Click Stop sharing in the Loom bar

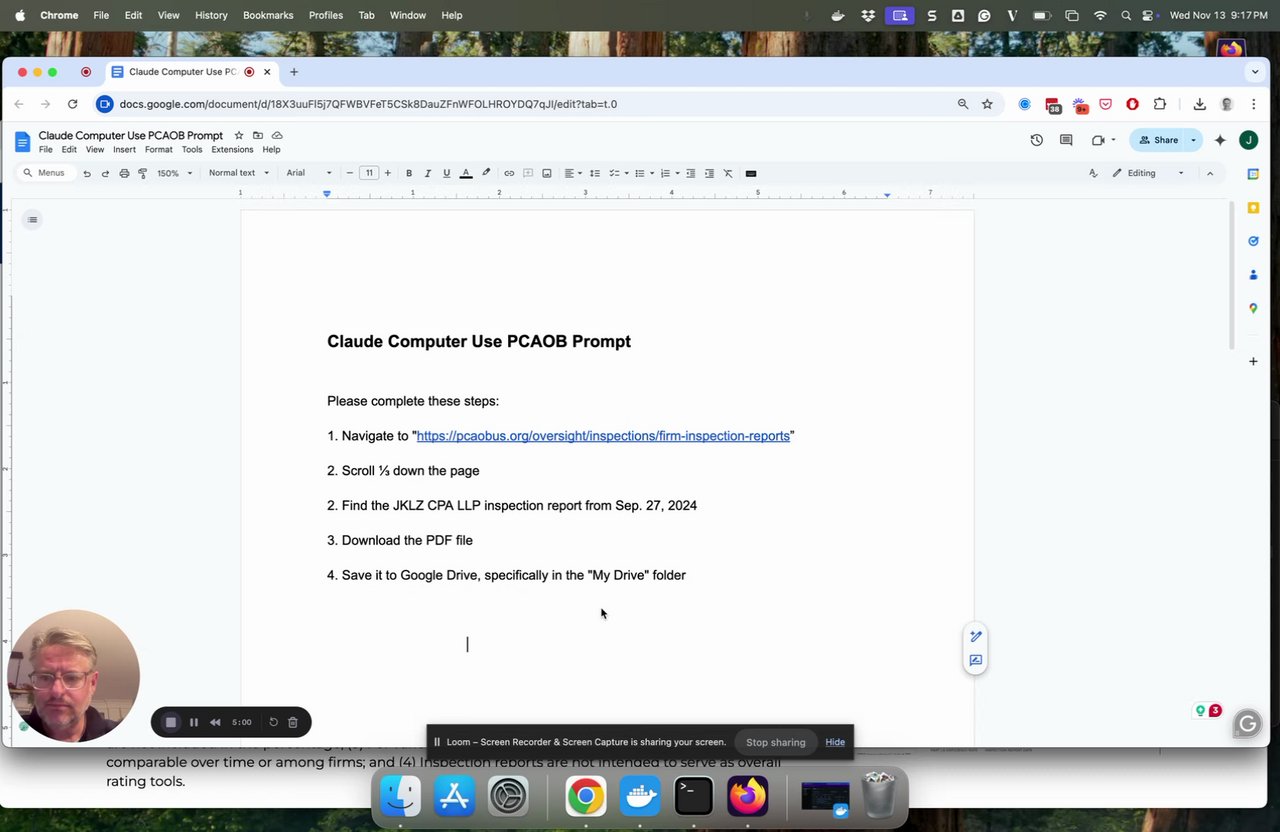(x=775, y=742)
